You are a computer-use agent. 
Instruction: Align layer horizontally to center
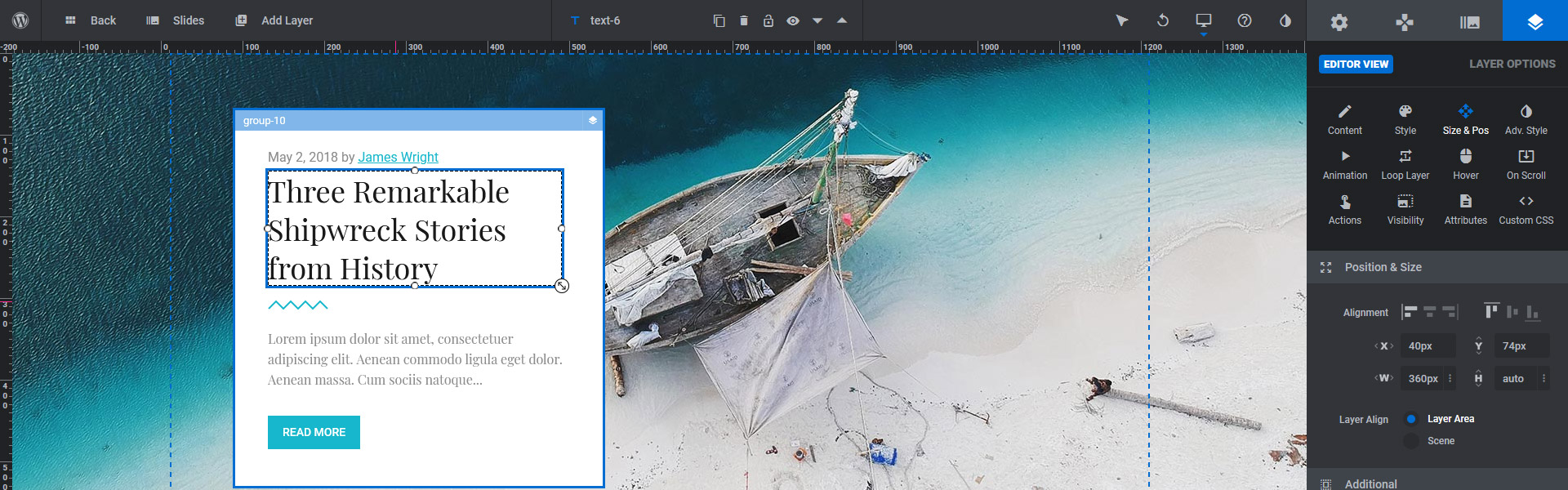coord(1429,312)
